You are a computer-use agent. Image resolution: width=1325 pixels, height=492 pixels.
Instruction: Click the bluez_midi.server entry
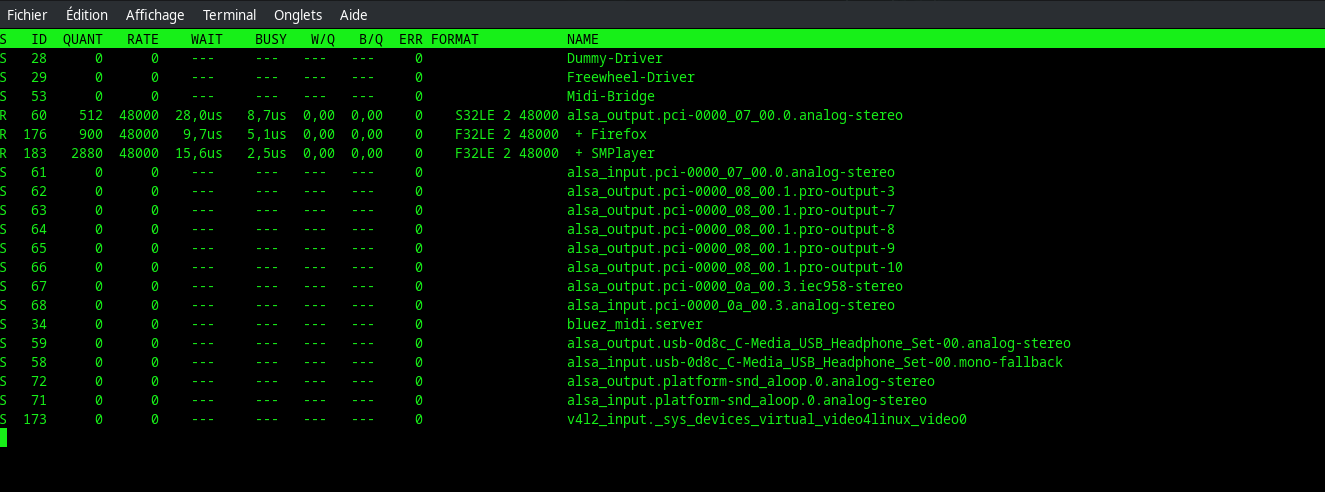point(635,325)
